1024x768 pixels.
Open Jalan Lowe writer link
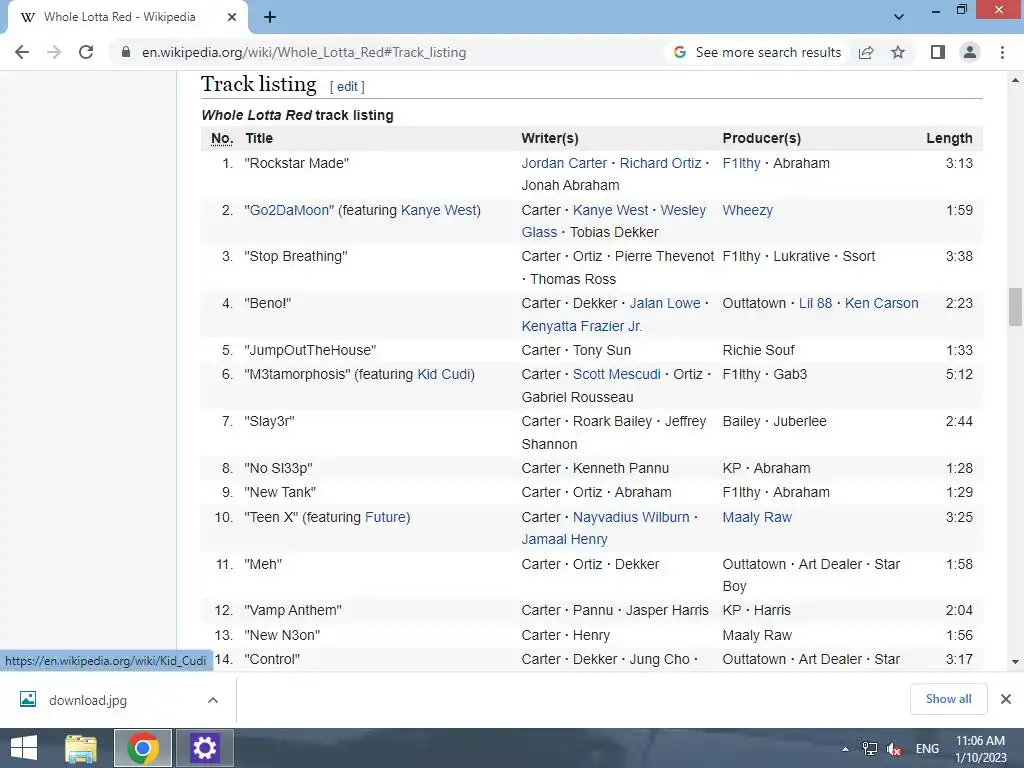click(x=665, y=303)
